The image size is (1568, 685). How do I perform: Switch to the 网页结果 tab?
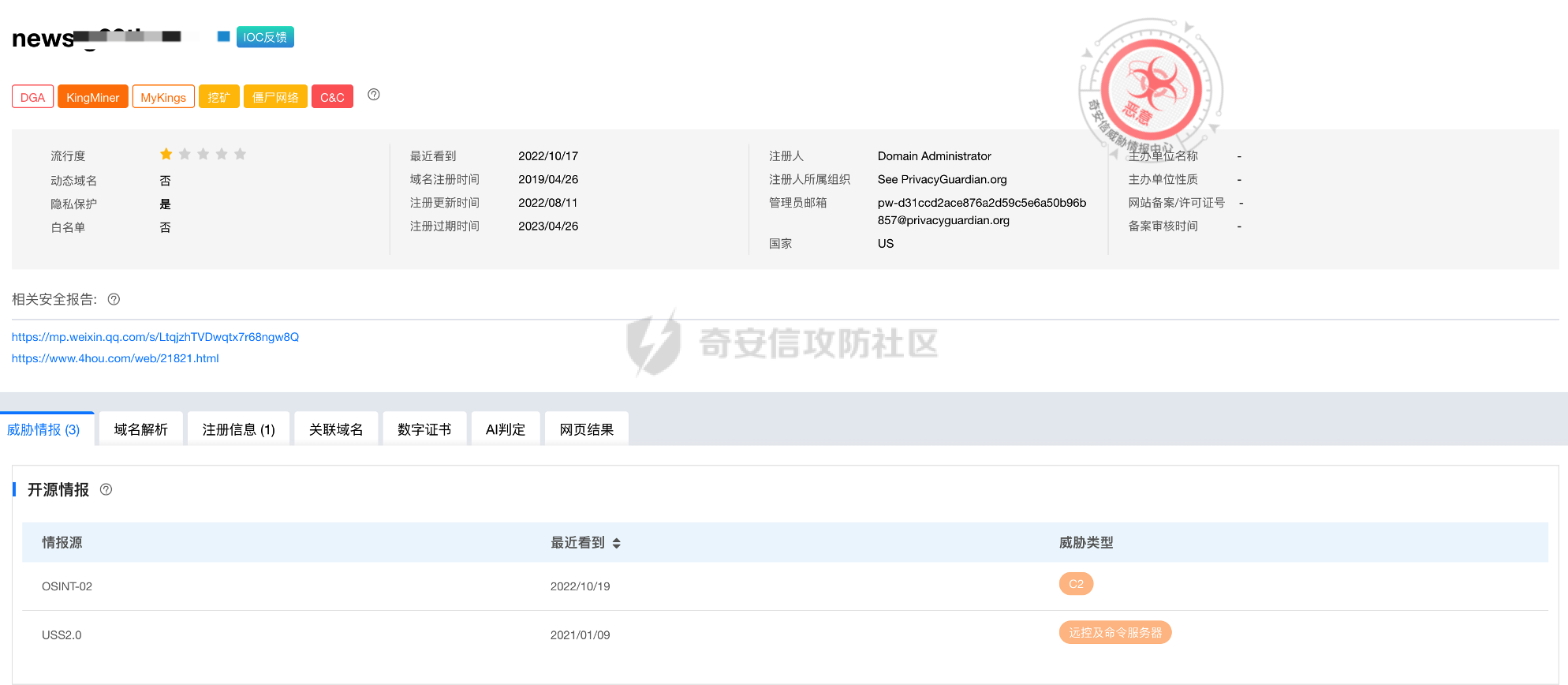click(587, 429)
